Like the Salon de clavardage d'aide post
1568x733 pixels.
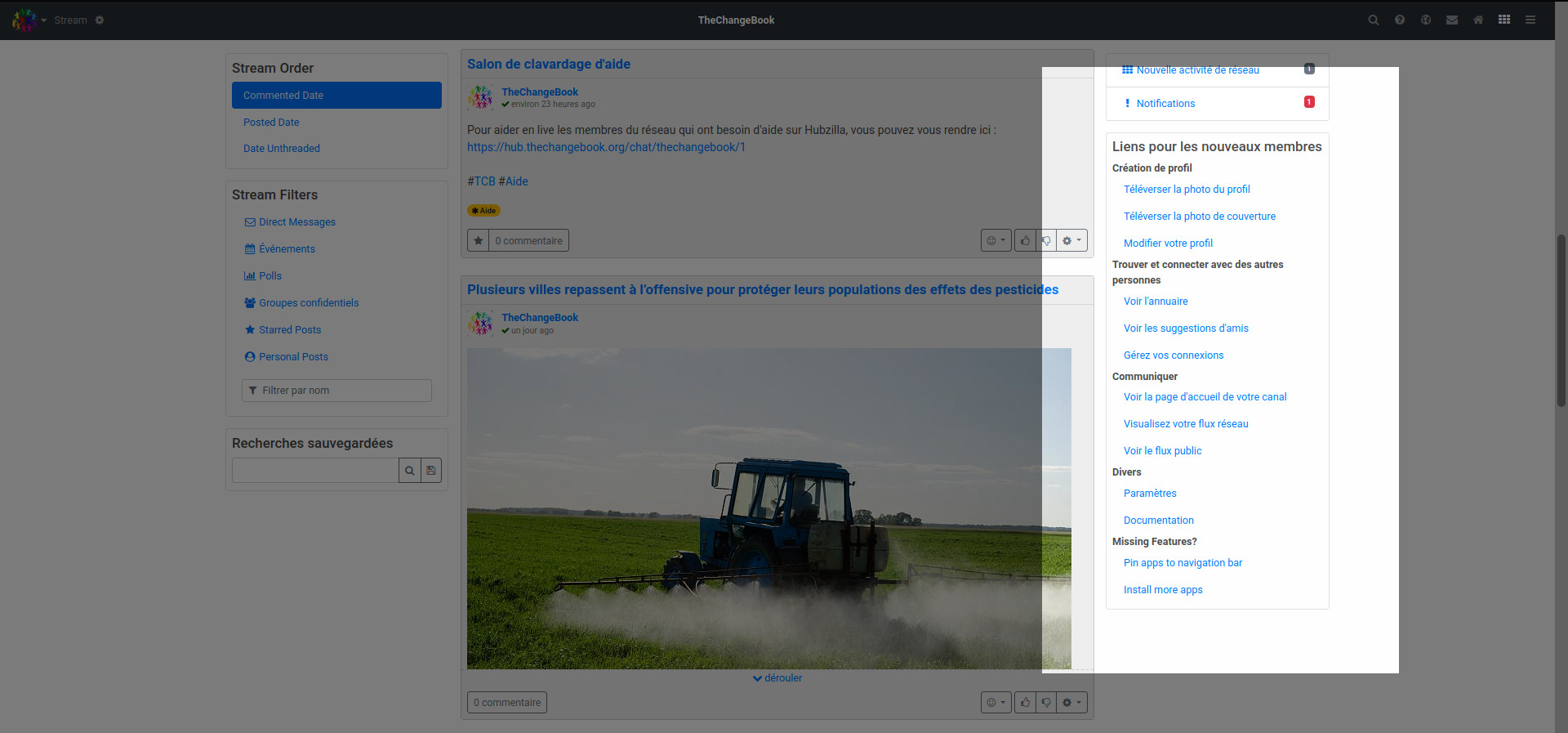click(x=1025, y=241)
